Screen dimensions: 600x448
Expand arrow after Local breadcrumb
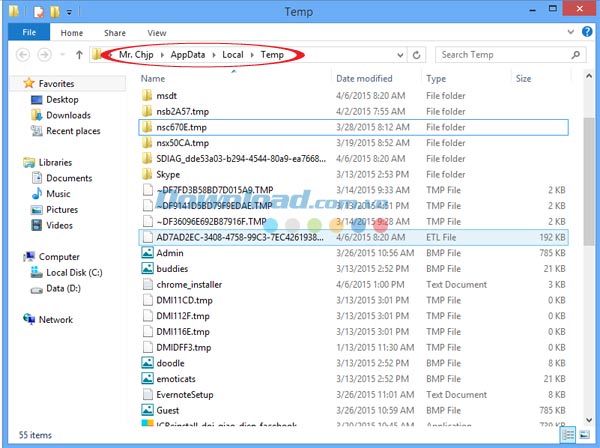[x=252, y=55]
